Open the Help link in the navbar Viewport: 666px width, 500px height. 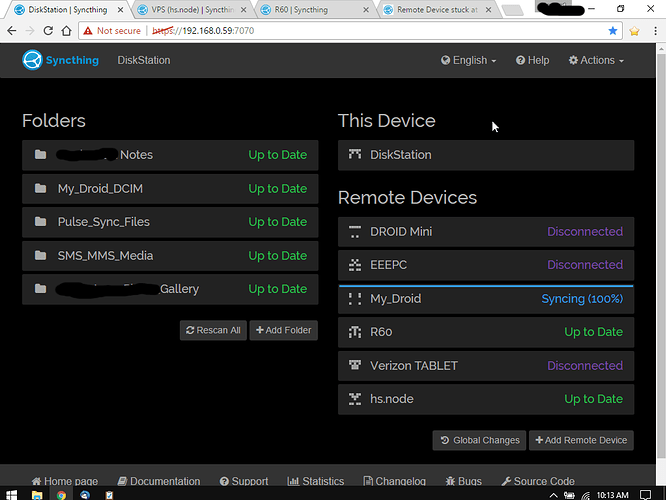[x=533, y=60]
